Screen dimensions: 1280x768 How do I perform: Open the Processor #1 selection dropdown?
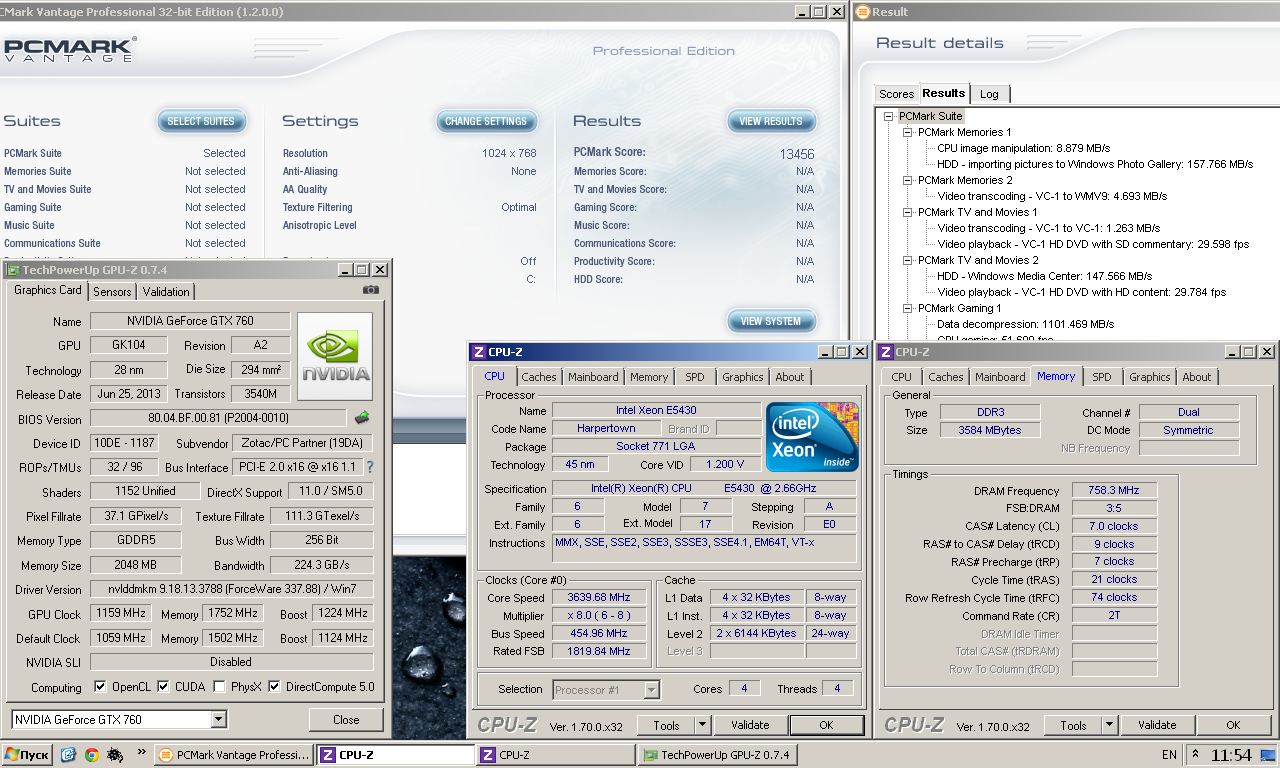652,689
